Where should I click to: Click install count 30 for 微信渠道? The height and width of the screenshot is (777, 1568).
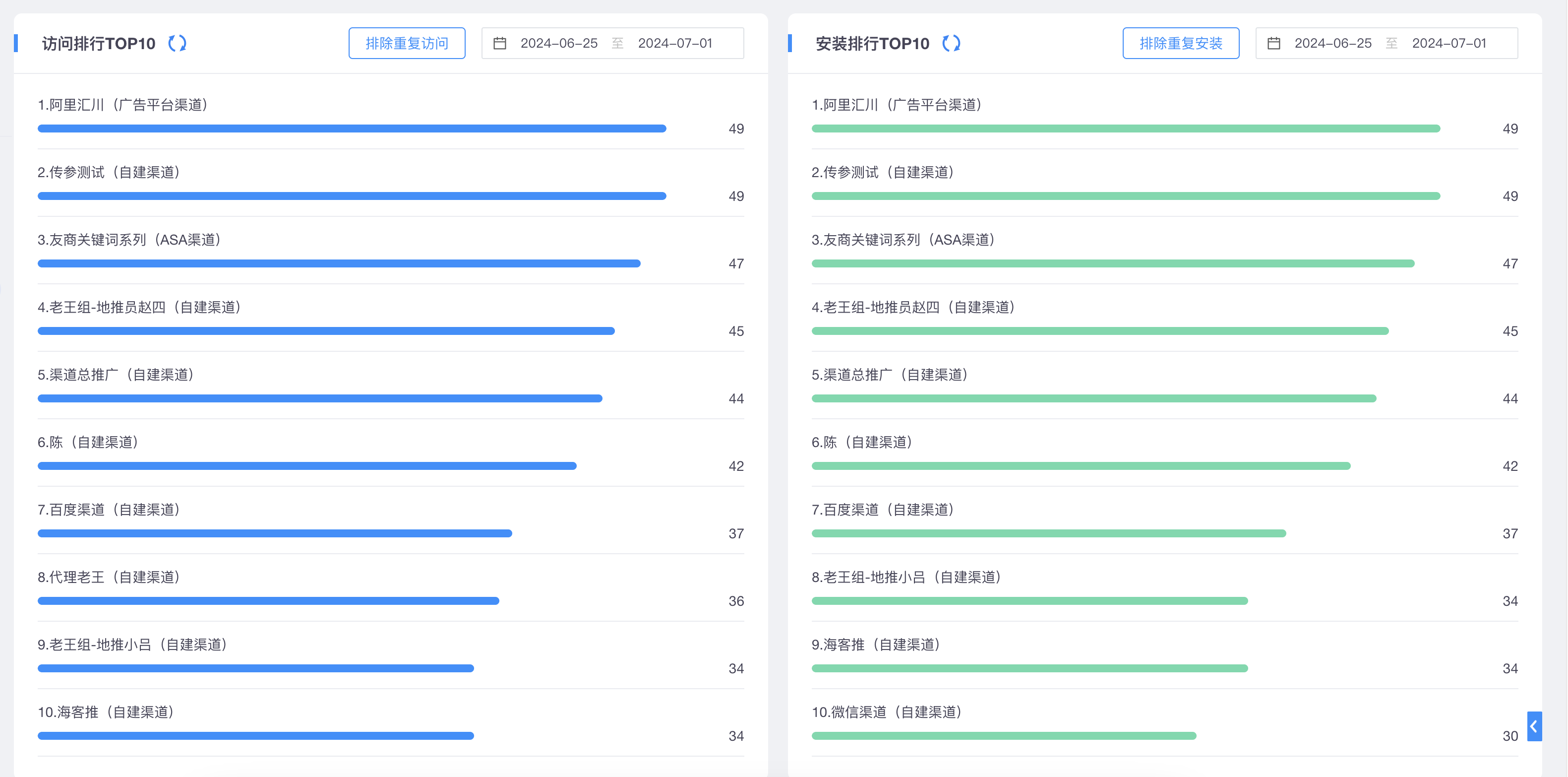click(1510, 736)
